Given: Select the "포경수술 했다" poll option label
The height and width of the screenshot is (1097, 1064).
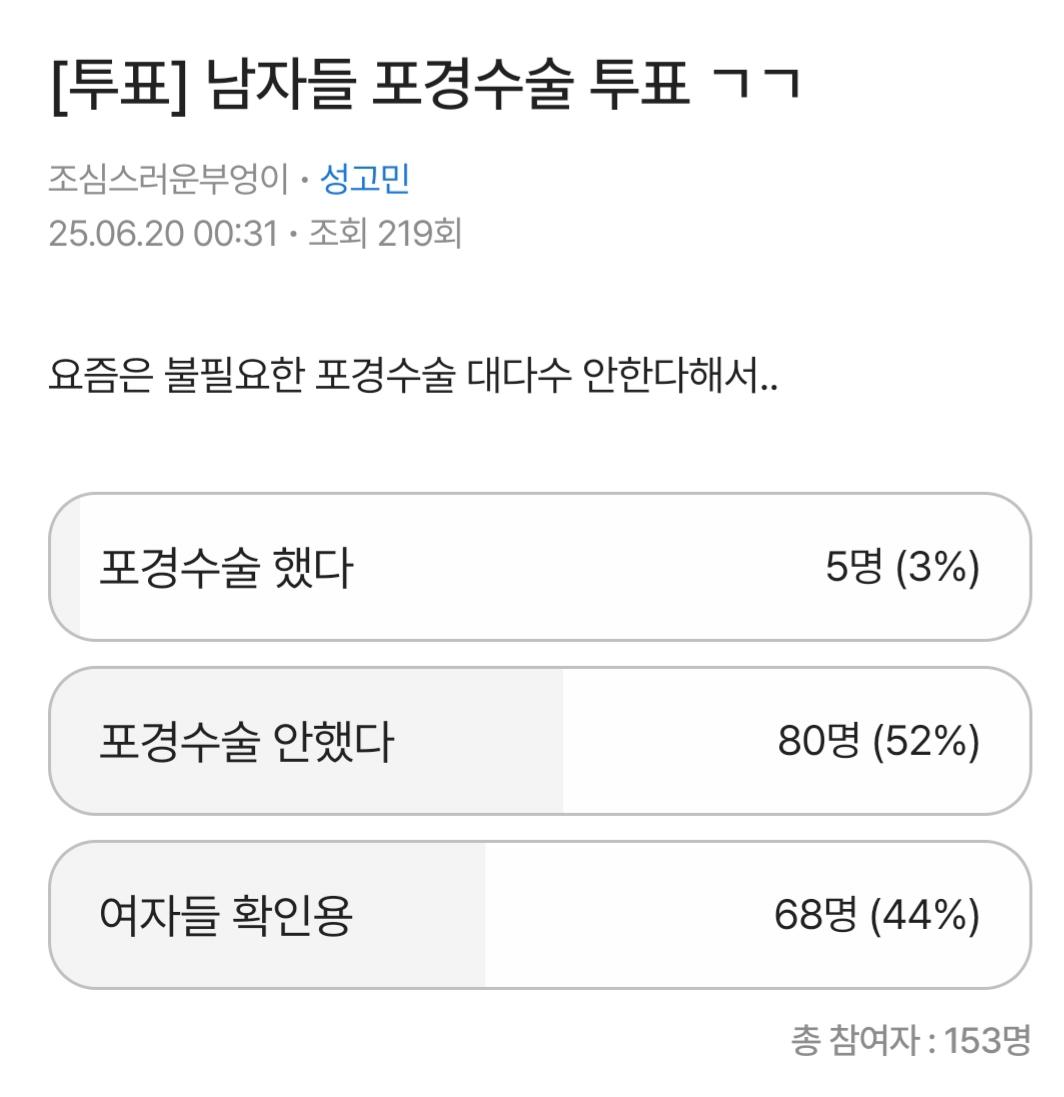Looking at the screenshot, I should 225,569.
